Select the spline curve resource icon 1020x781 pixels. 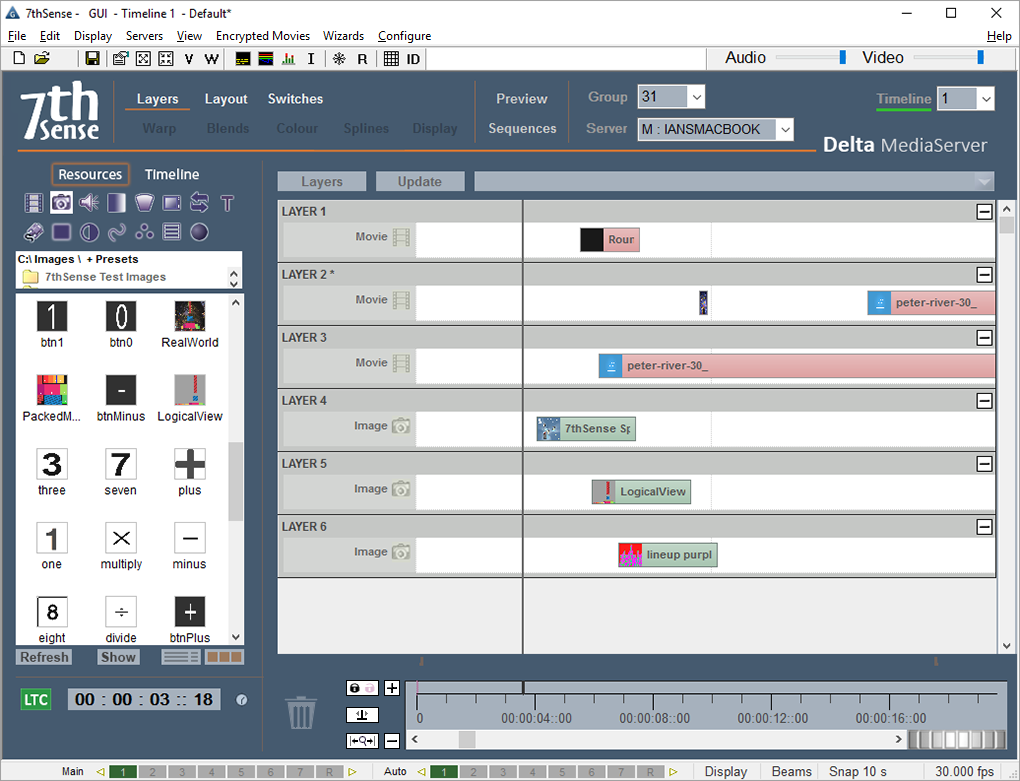(x=116, y=232)
